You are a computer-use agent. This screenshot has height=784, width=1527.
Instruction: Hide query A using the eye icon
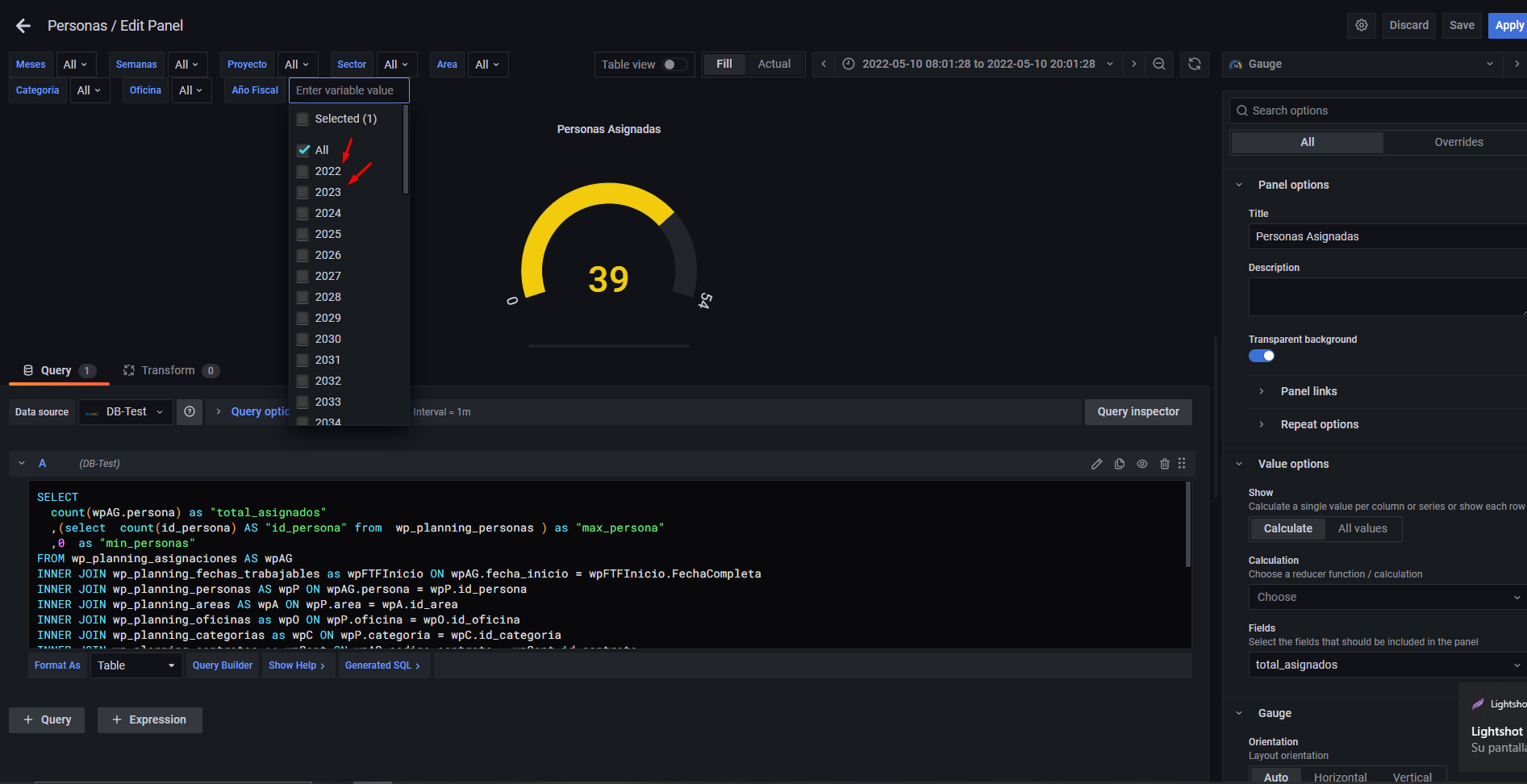(1142, 464)
